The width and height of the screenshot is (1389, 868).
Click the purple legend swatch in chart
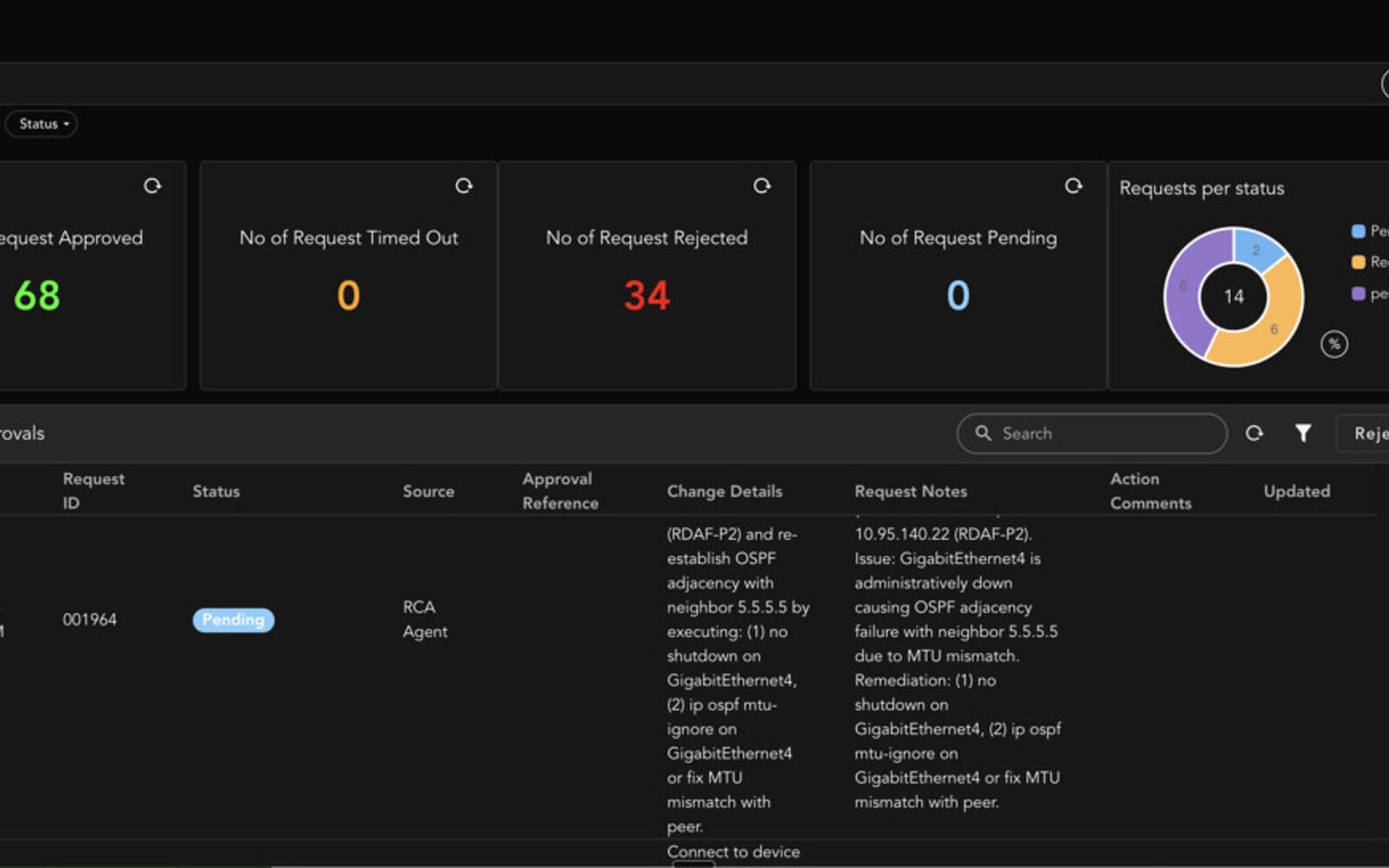click(1359, 293)
